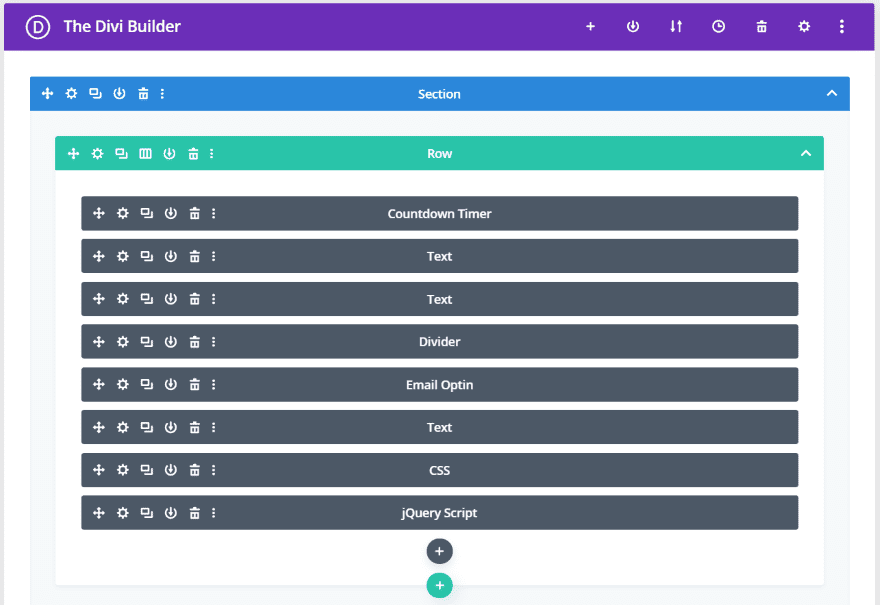
Task: Click the Row bar label
Action: pyautogui.click(x=439, y=154)
